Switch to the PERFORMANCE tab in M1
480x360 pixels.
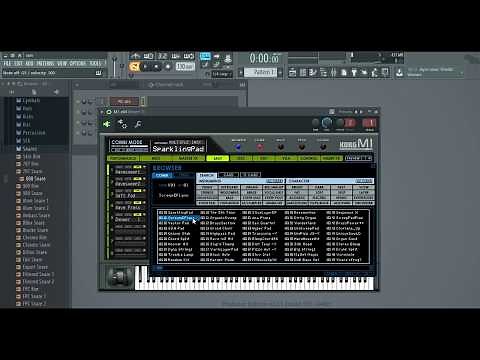point(123,158)
